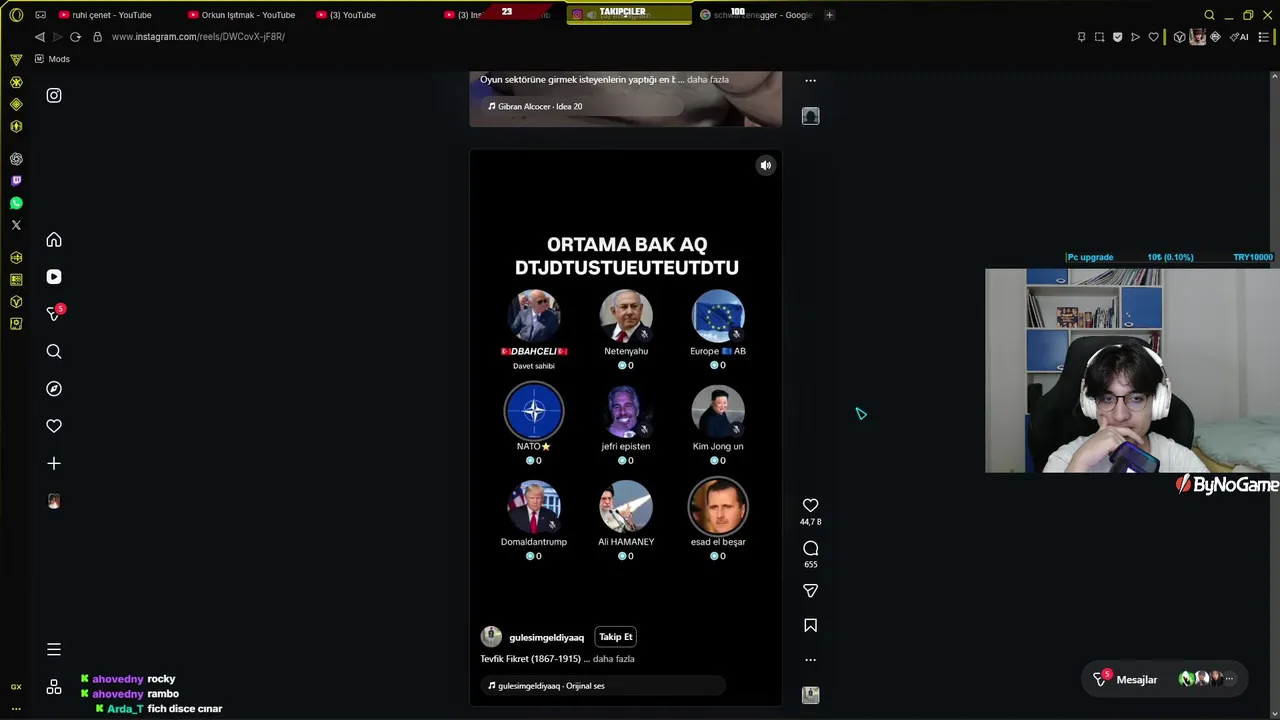Open My Flow send icon in toolbar
1280x720 pixels.
[x=1135, y=37]
